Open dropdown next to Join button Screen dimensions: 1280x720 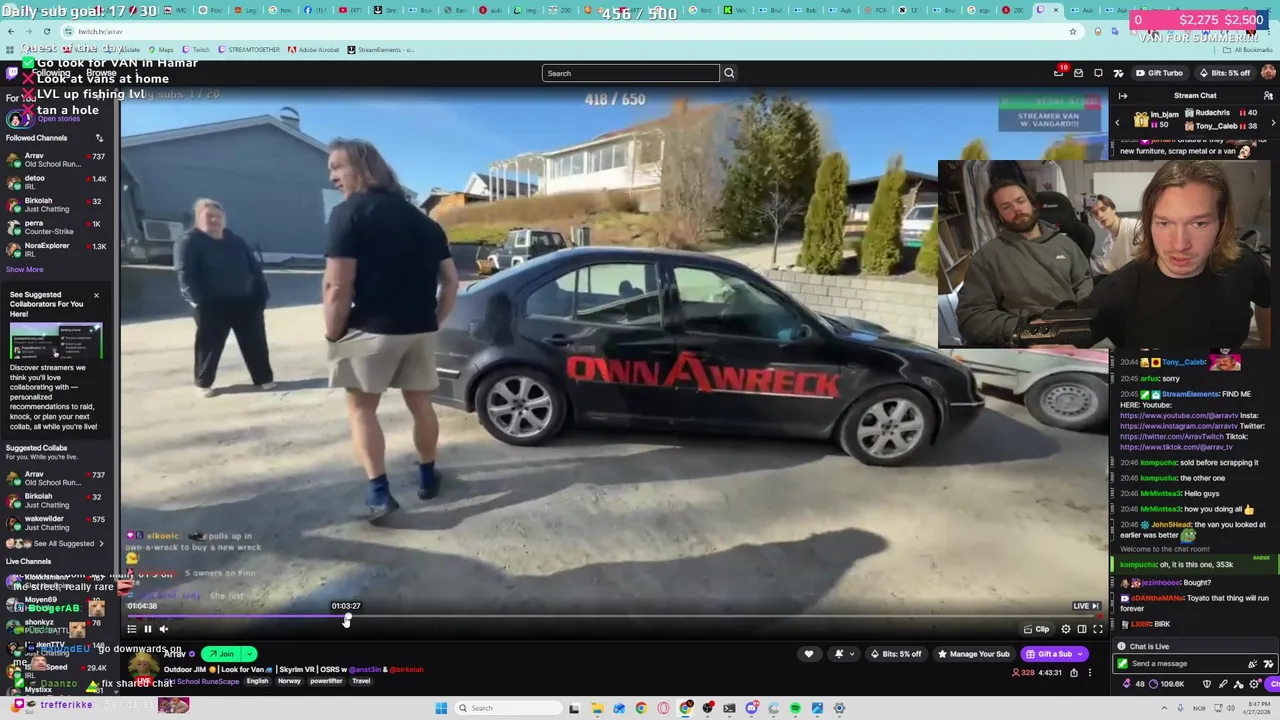(249, 654)
